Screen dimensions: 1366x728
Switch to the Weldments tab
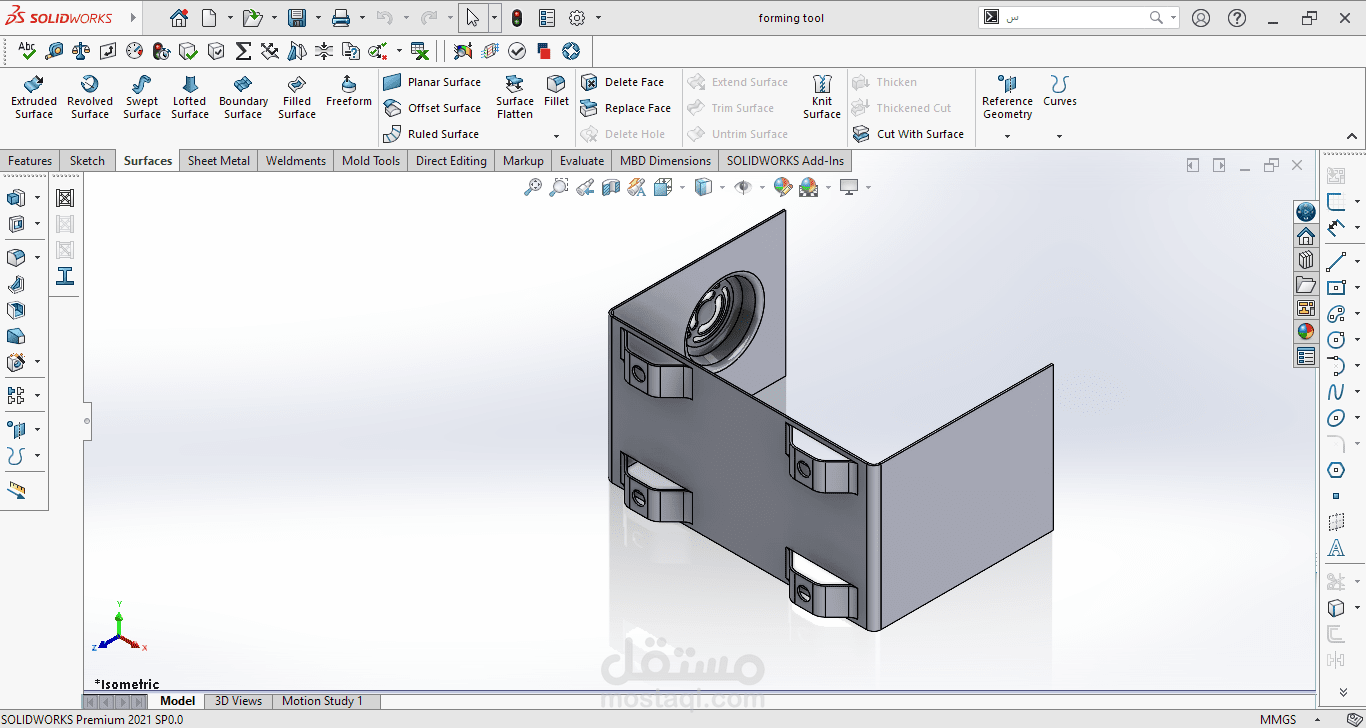click(296, 161)
